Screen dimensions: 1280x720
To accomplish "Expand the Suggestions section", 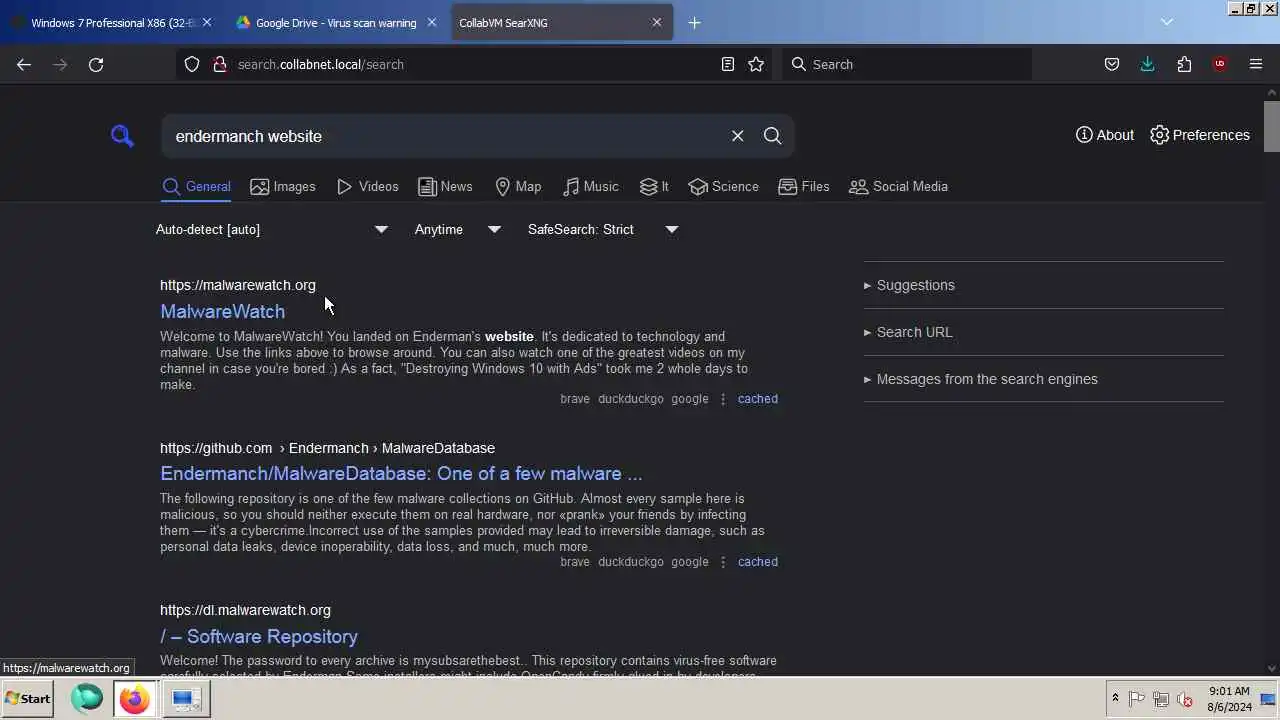I will 909,285.
